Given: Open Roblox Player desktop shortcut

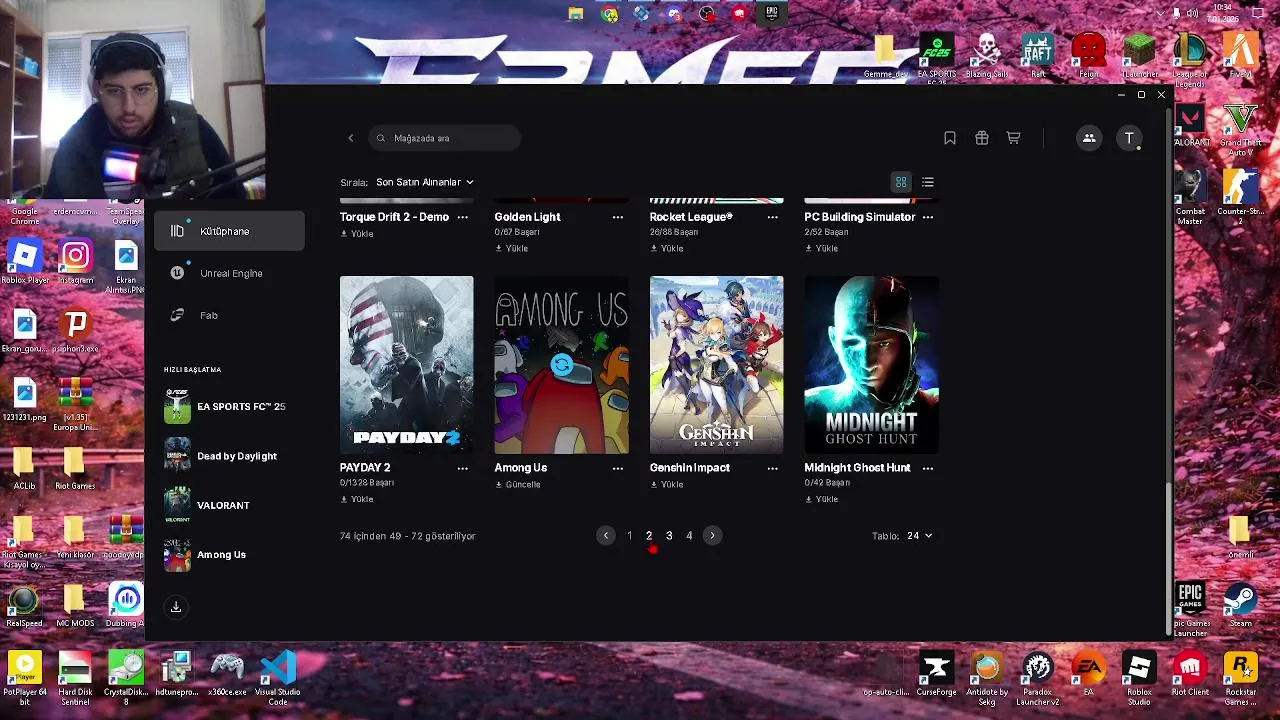Looking at the screenshot, I should 25,263.
